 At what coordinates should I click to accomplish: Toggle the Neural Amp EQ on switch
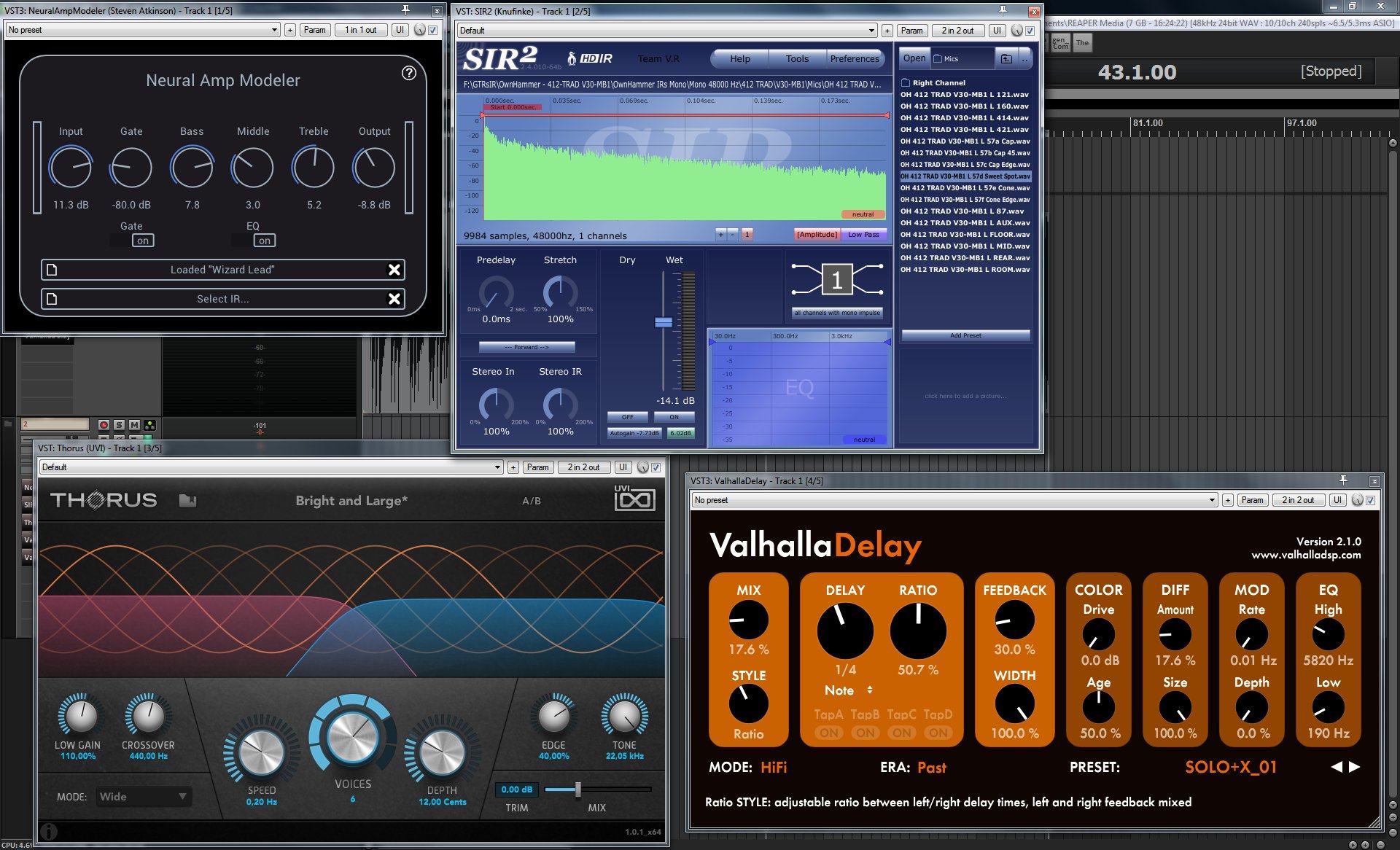264,241
